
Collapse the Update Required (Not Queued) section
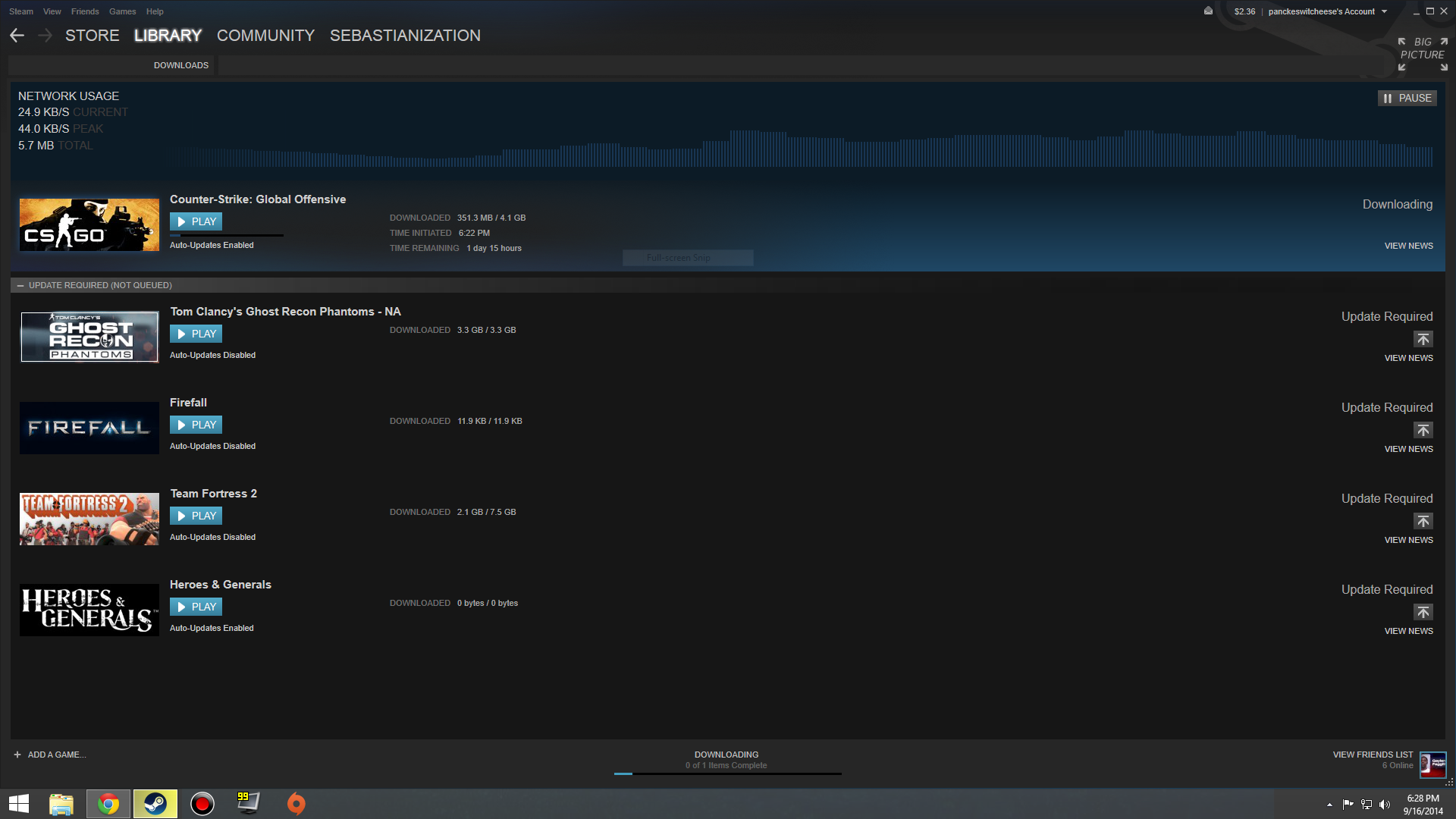[x=20, y=285]
